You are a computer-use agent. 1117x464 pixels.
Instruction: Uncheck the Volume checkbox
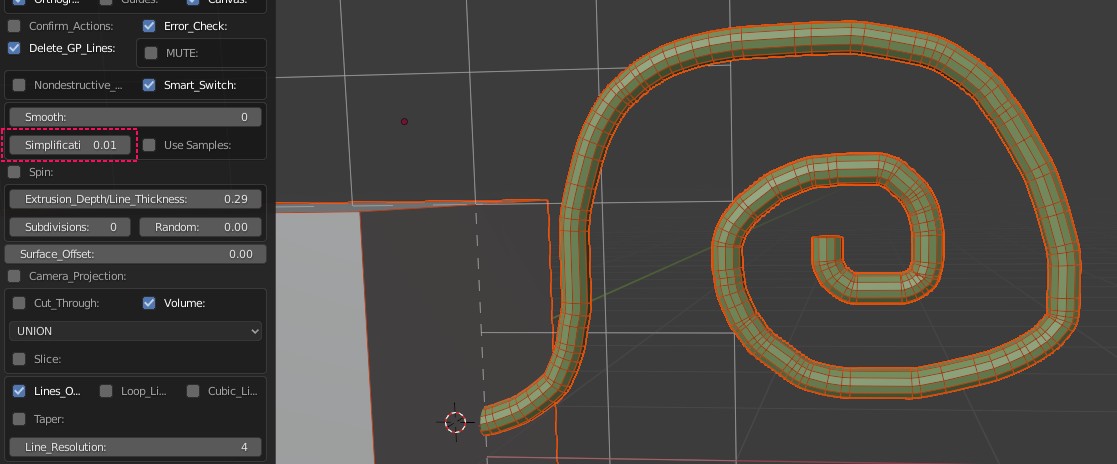pyautogui.click(x=149, y=303)
